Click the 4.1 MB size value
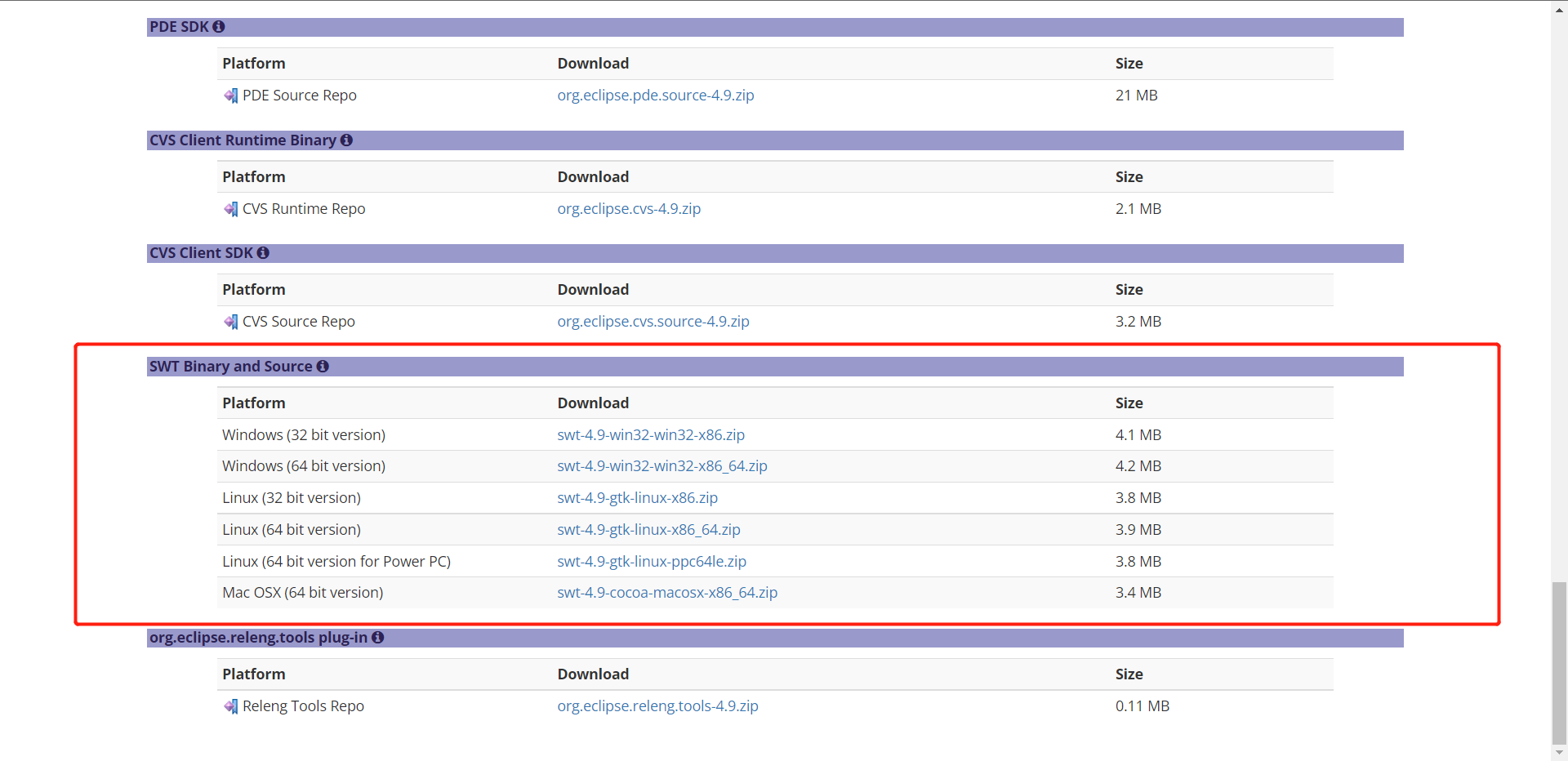 pyautogui.click(x=1138, y=435)
